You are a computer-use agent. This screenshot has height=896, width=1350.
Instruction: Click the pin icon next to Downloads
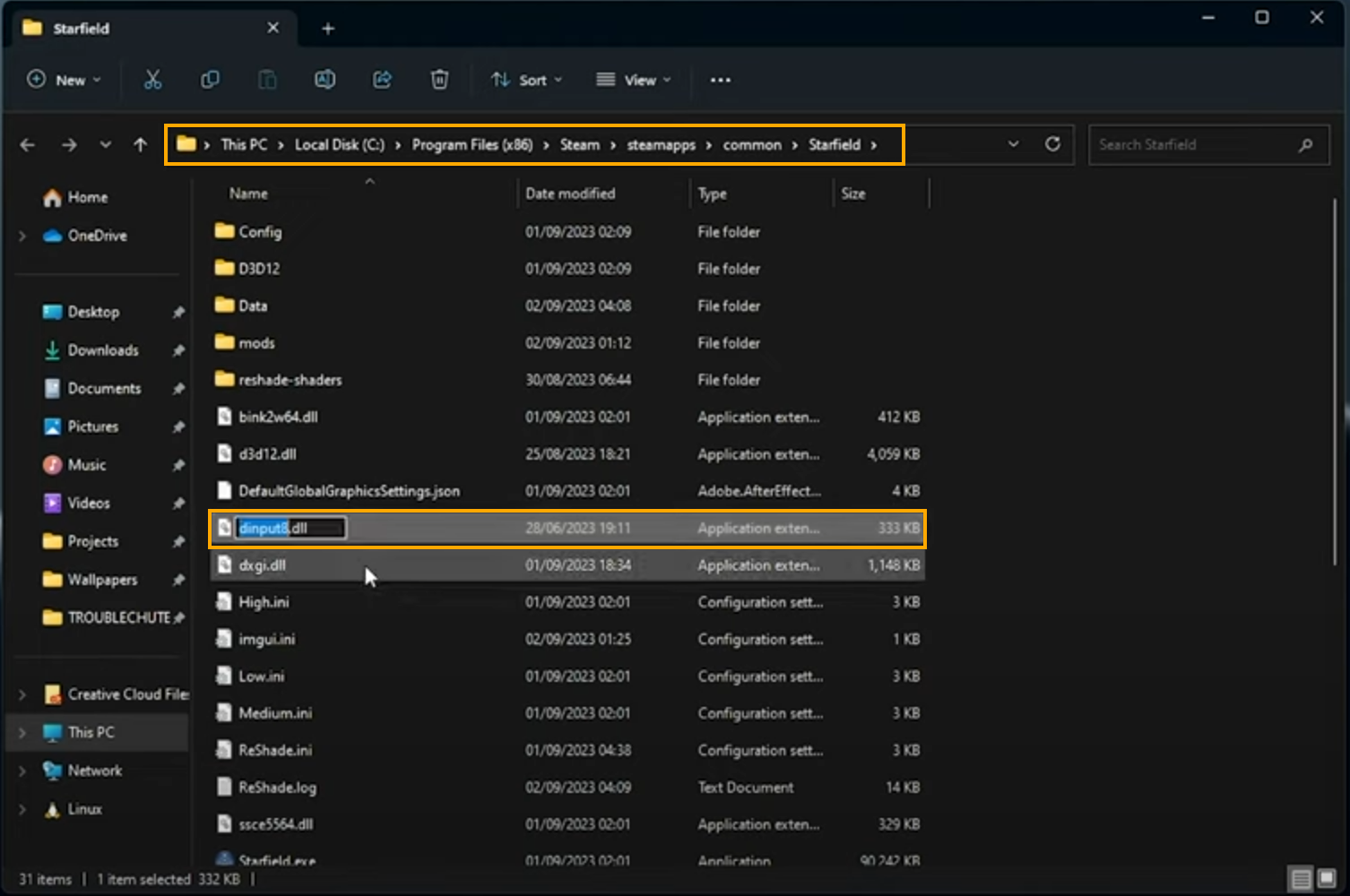(x=178, y=350)
